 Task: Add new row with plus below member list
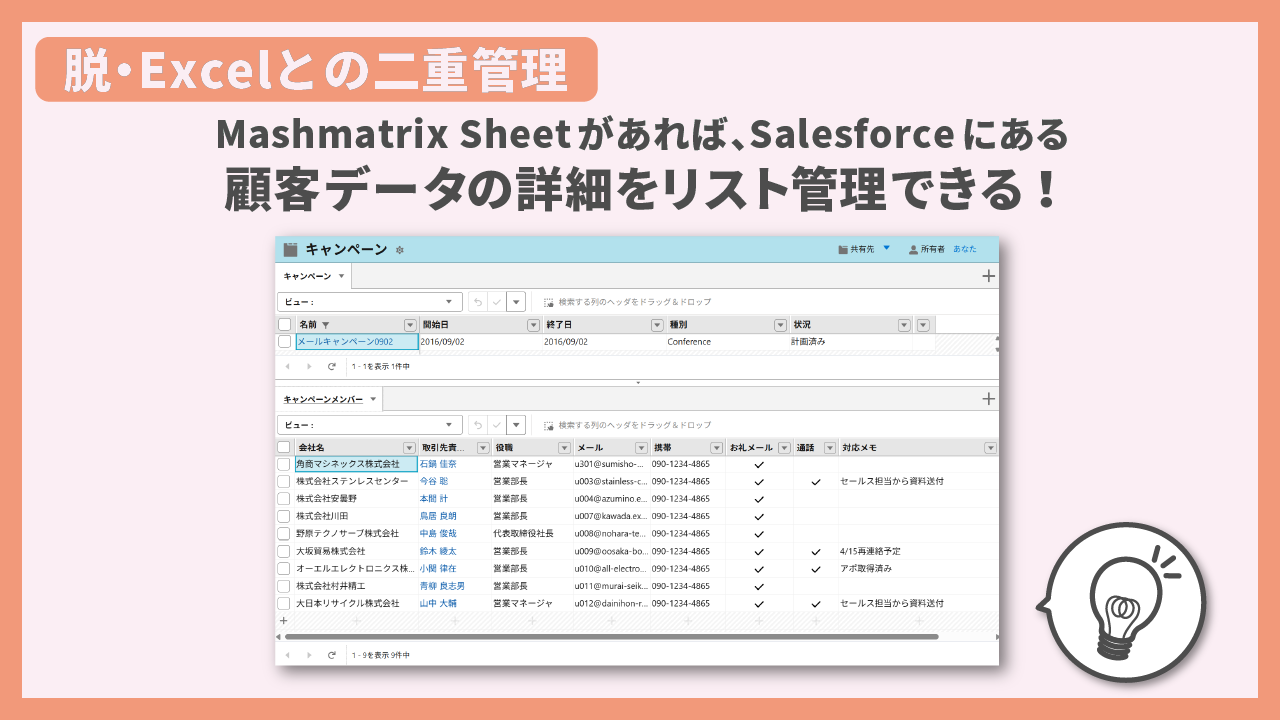tap(283, 621)
